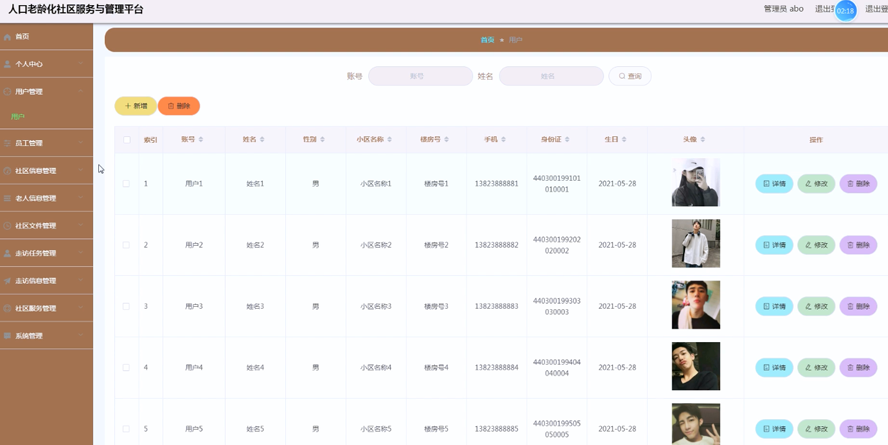Screen dimensions: 888x445
Task: Focus the 账号 search input
Action: point(420,76)
